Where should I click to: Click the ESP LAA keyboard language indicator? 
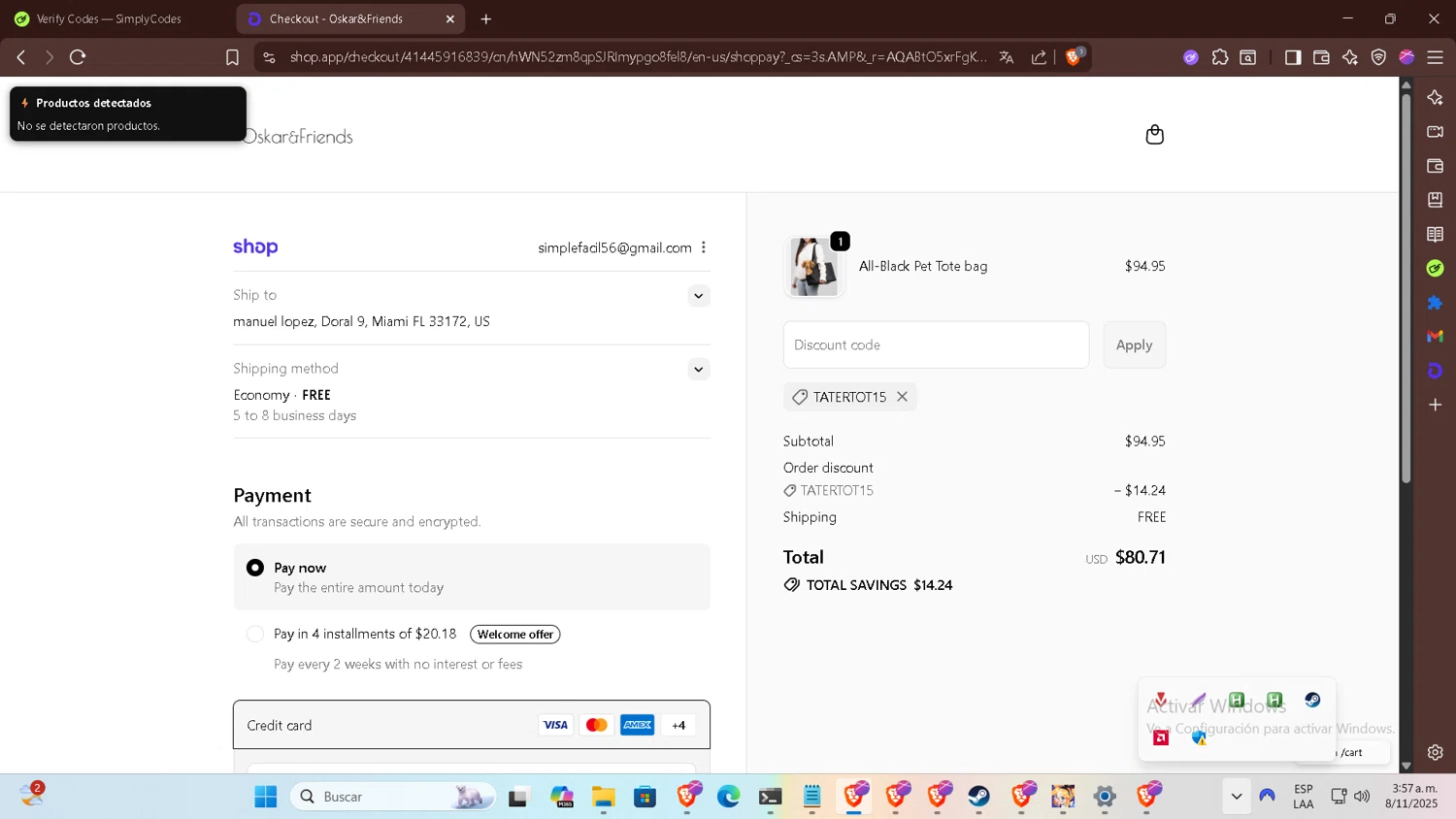(x=1304, y=797)
